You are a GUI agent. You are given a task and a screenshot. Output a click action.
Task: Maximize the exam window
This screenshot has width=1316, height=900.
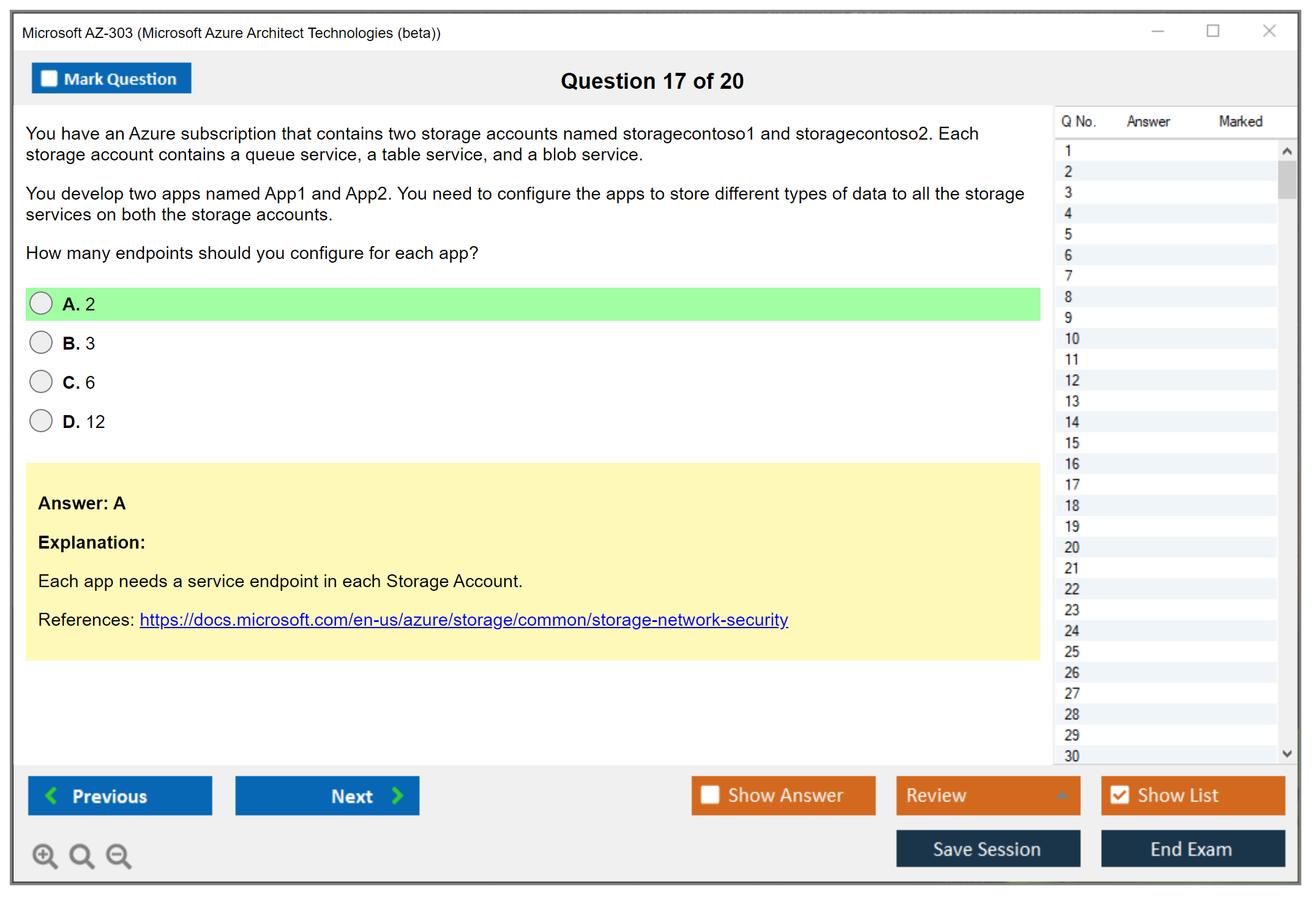pyautogui.click(x=1213, y=31)
